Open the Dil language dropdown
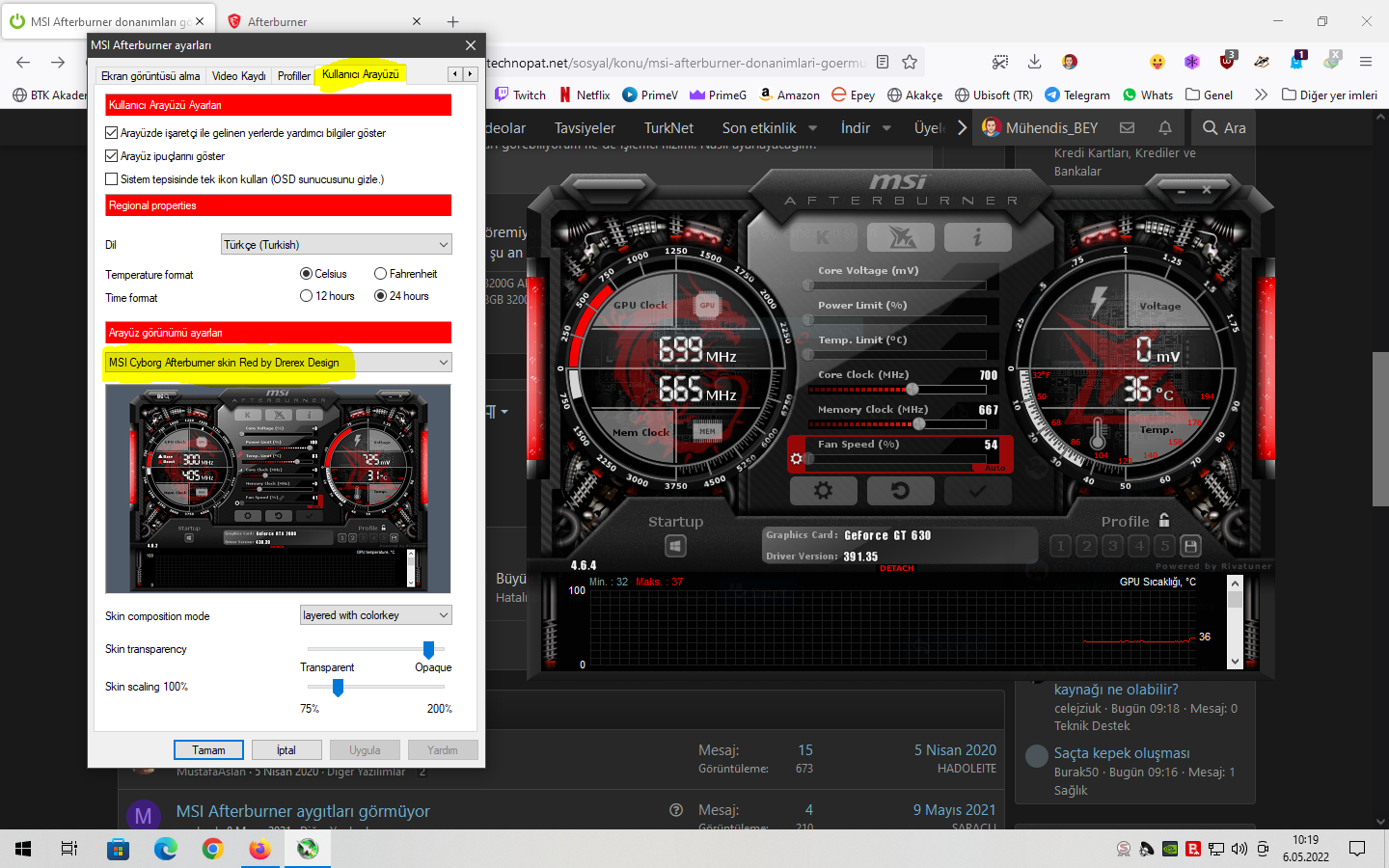 [x=337, y=245]
